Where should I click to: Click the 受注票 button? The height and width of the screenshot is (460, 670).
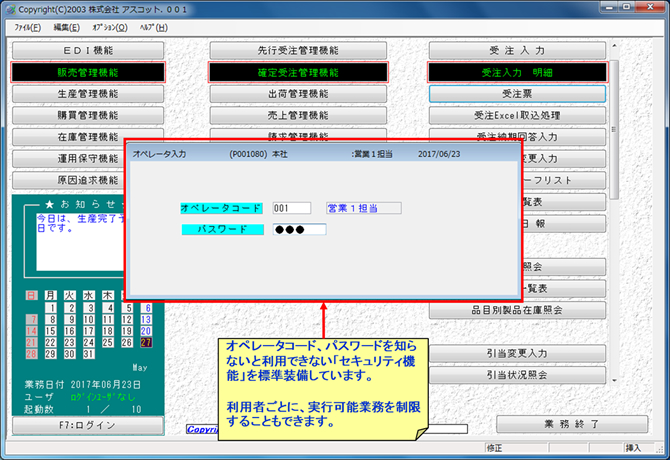(x=517, y=93)
